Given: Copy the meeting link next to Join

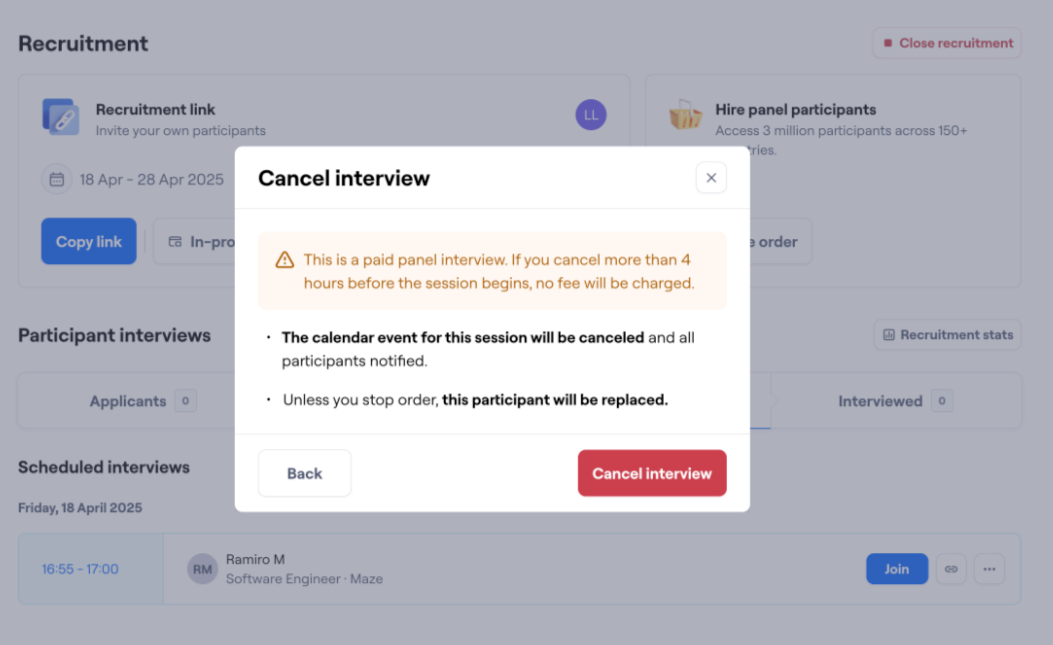Looking at the screenshot, I should [x=950, y=568].
